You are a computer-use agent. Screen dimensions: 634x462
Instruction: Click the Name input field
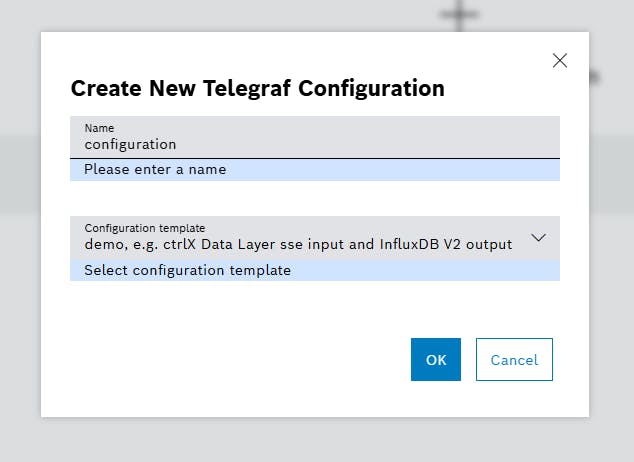coord(315,137)
